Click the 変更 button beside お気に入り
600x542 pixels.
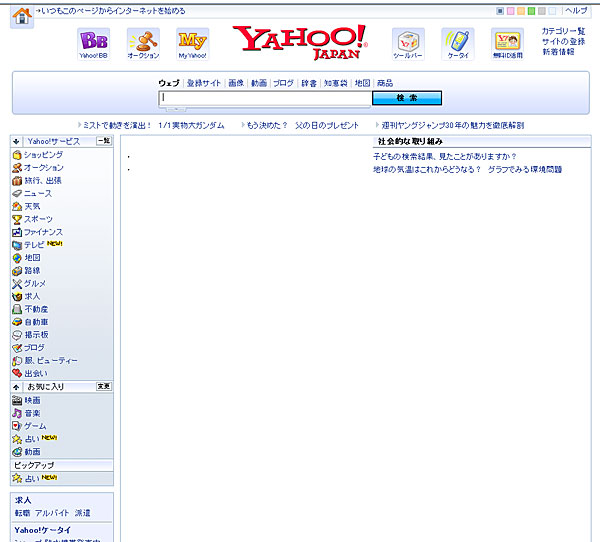click(x=104, y=387)
